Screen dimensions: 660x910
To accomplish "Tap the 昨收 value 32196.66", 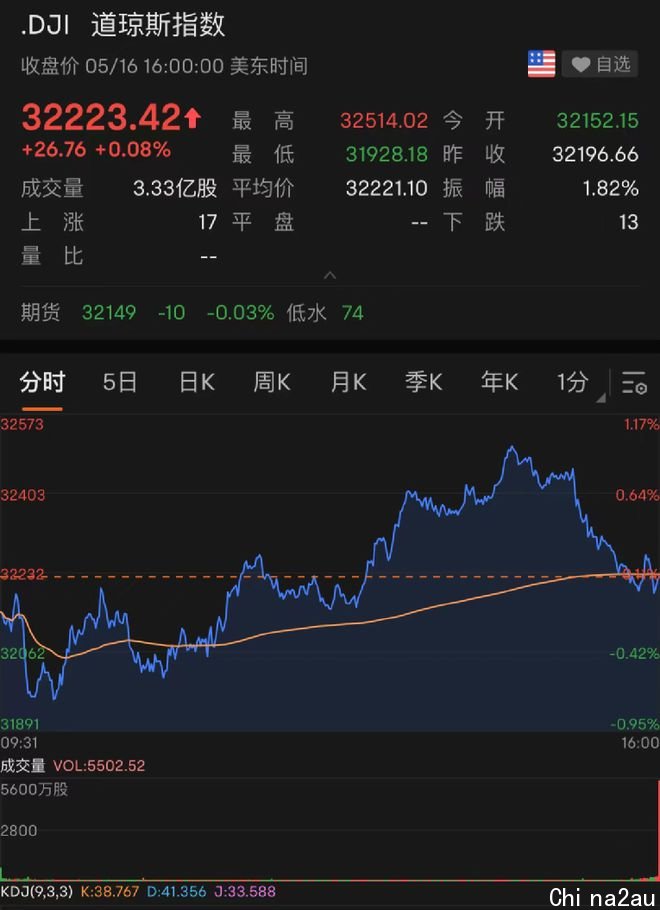I will coord(596,154).
